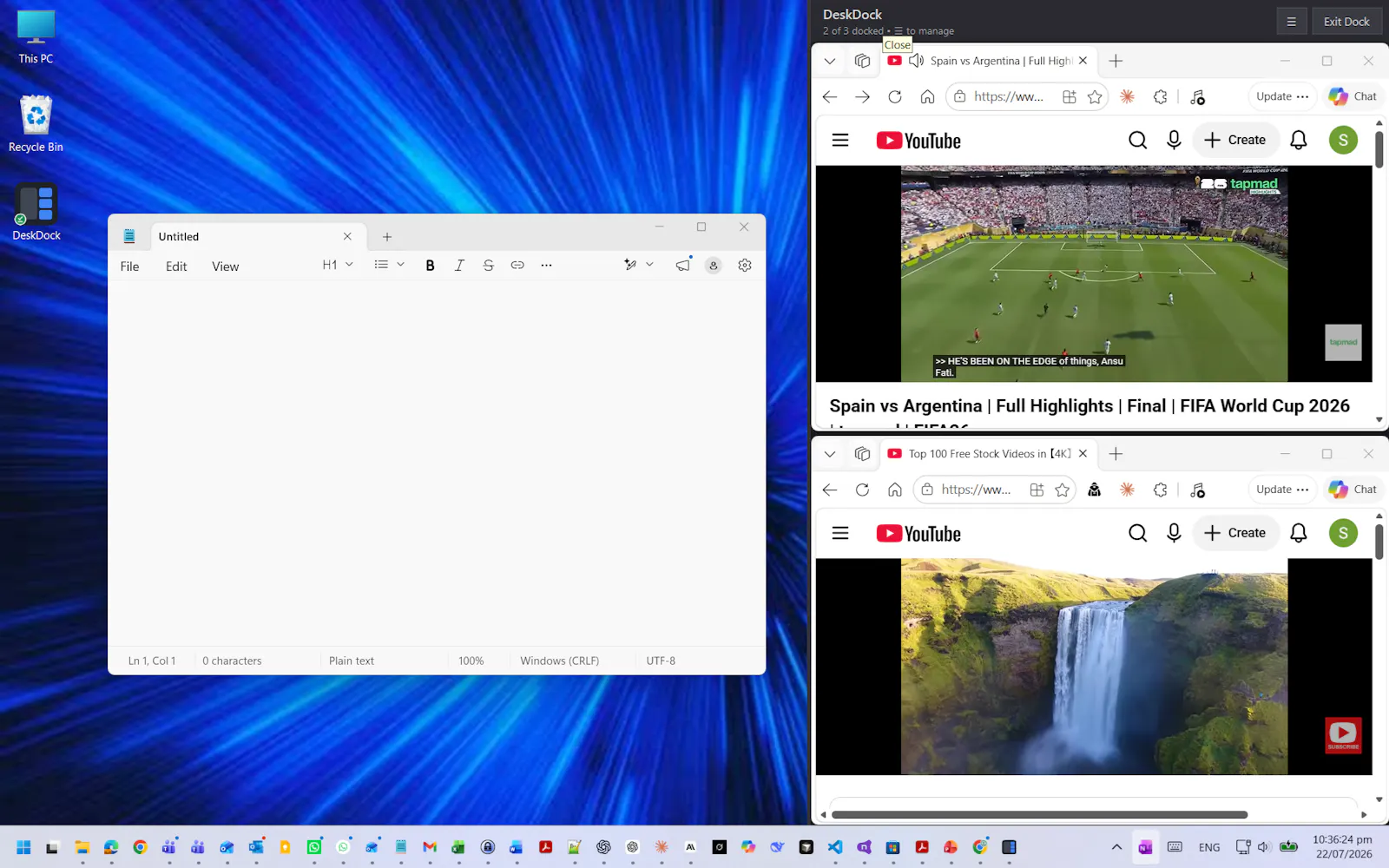
Task: Insert a link using Notepad's link icon
Action: (517, 266)
